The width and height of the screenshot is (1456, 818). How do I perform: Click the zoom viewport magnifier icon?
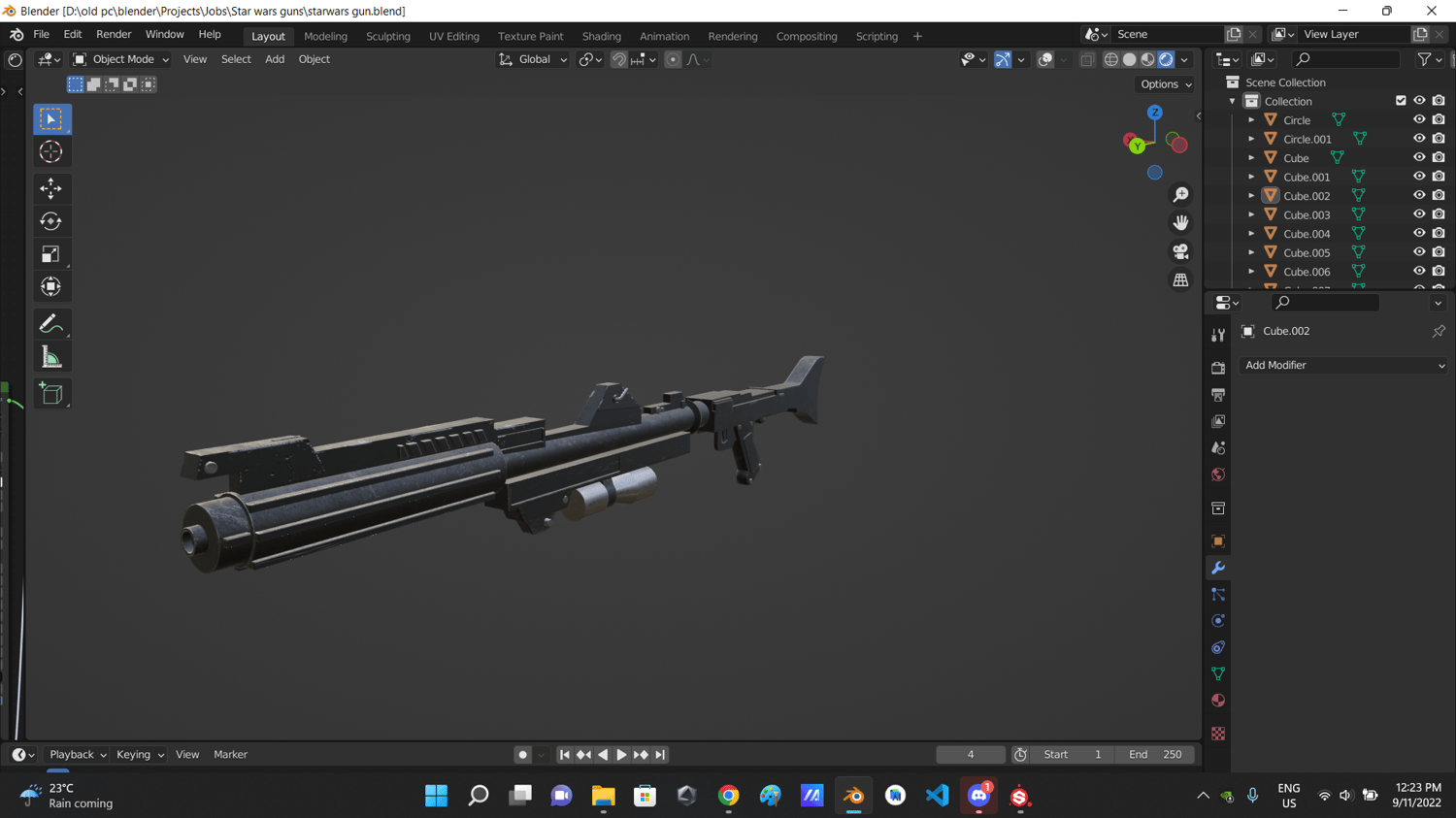(1180, 195)
